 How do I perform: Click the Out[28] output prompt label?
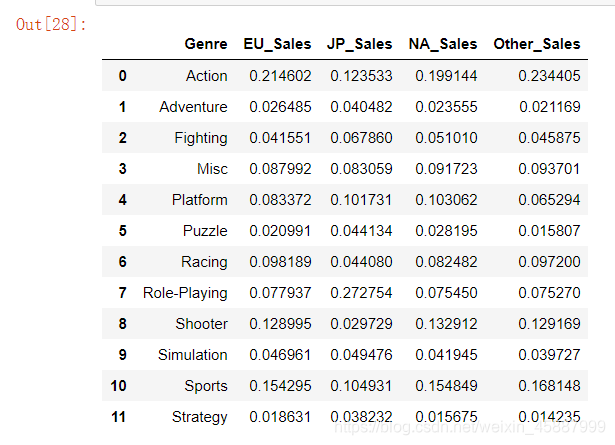point(51,23)
